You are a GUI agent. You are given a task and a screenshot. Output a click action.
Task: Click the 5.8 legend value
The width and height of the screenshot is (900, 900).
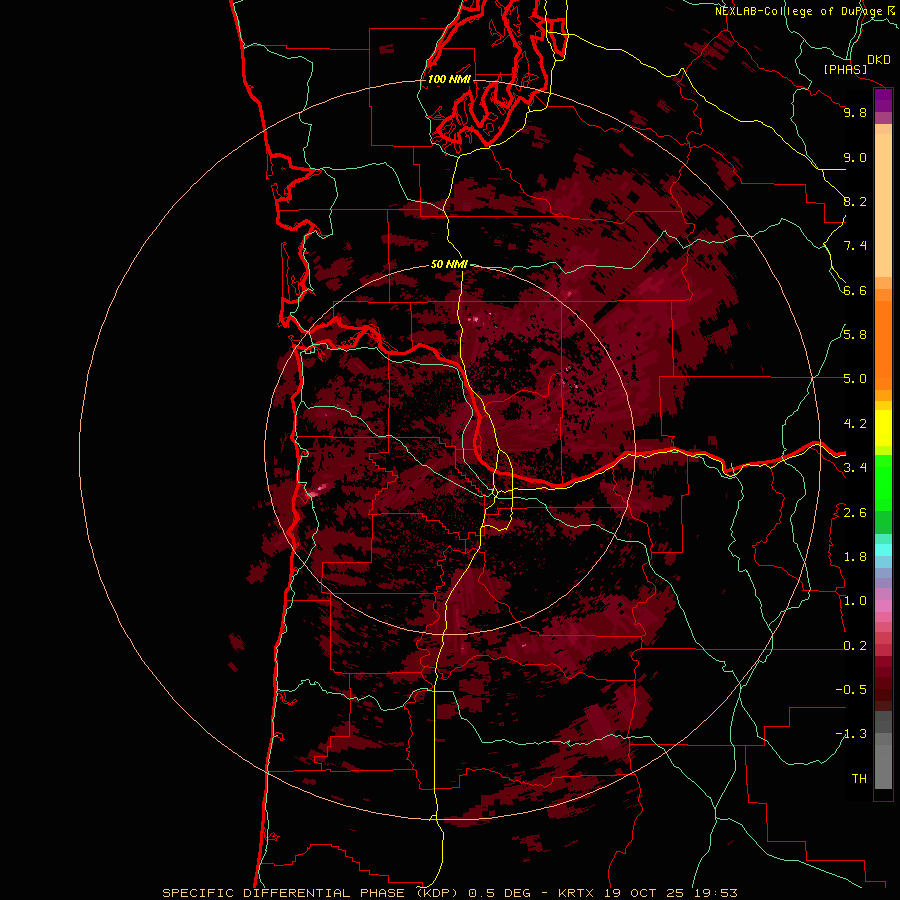[855, 335]
